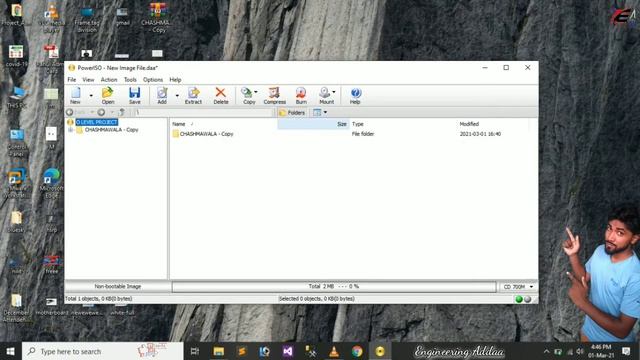The height and width of the screenshot is (360, 640).
Task: Open the Help menu in menu bar
Action: 175,80
